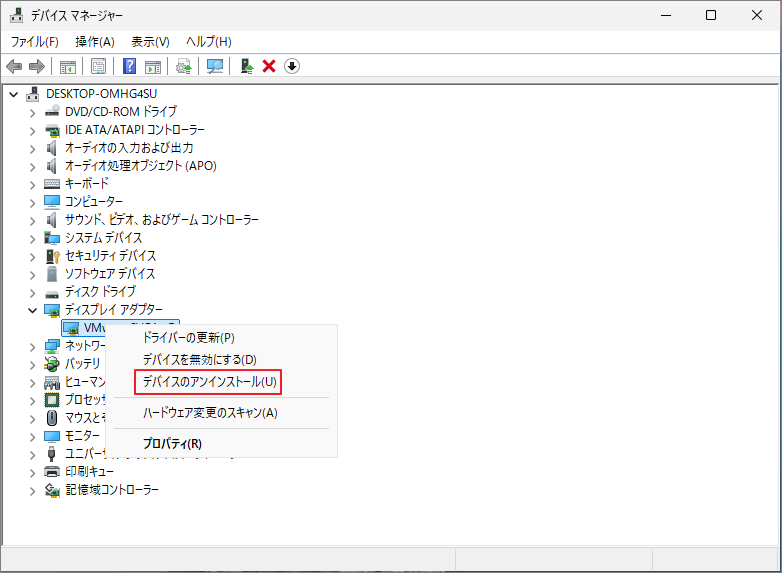This screenshot has height=573, width=782.
Task: Select the オーディオ処理オブジェクト (APO) row
Action: 141,166
